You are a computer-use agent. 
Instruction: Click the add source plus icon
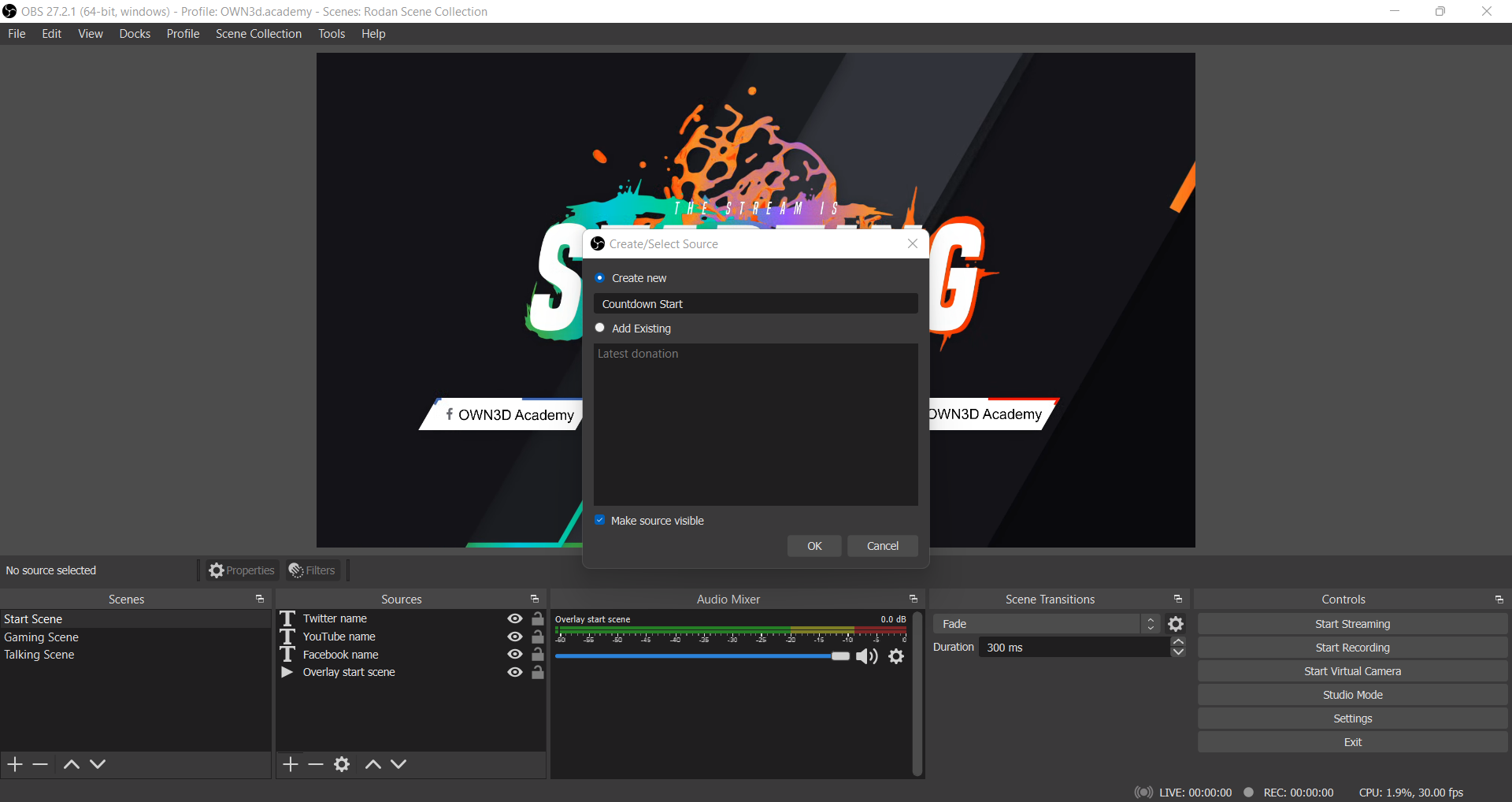tap(291, 764)
